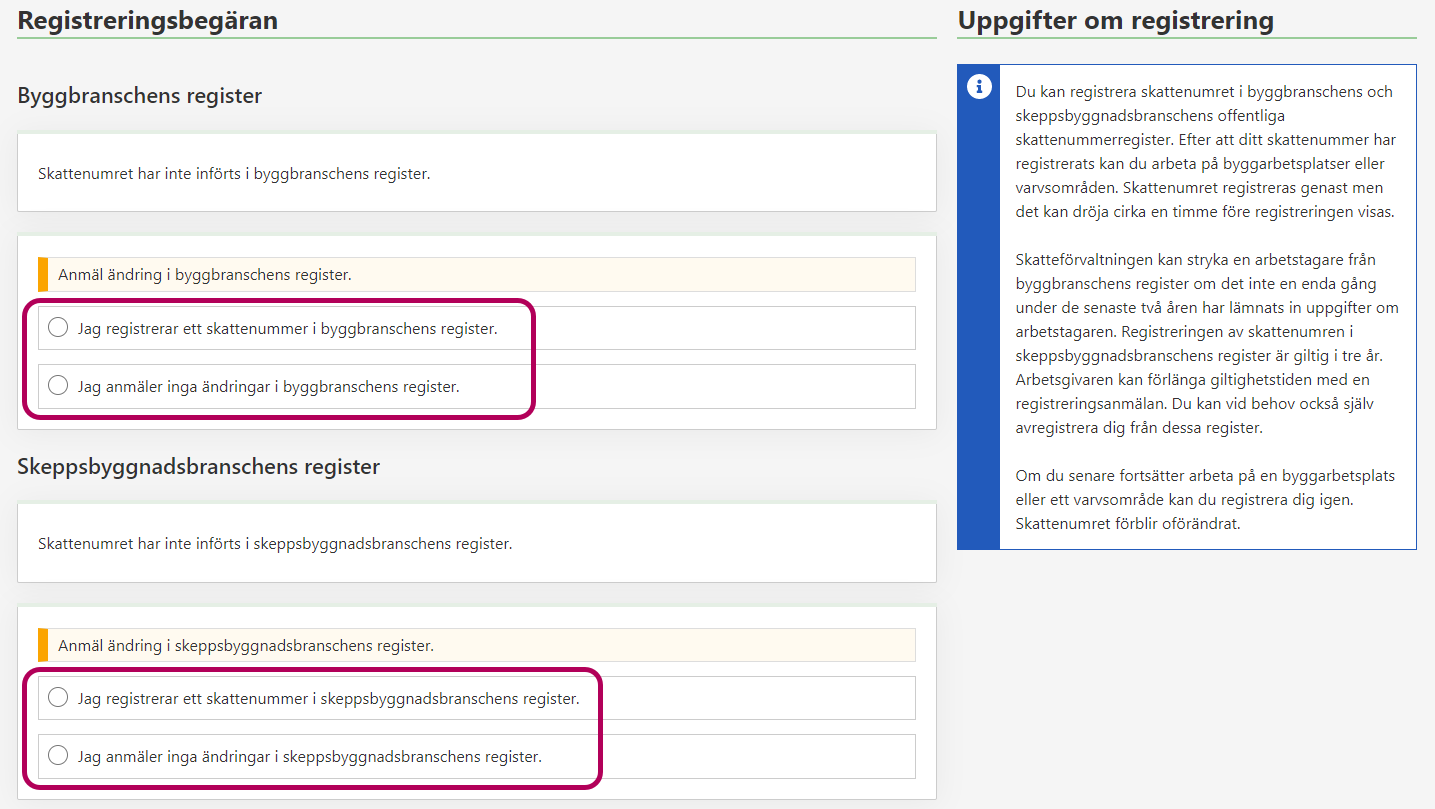Screen dimensions: 1435x809
Task: Click the green divider line under 'Registreringsbegäran'
Action: [x=477, y=38]
